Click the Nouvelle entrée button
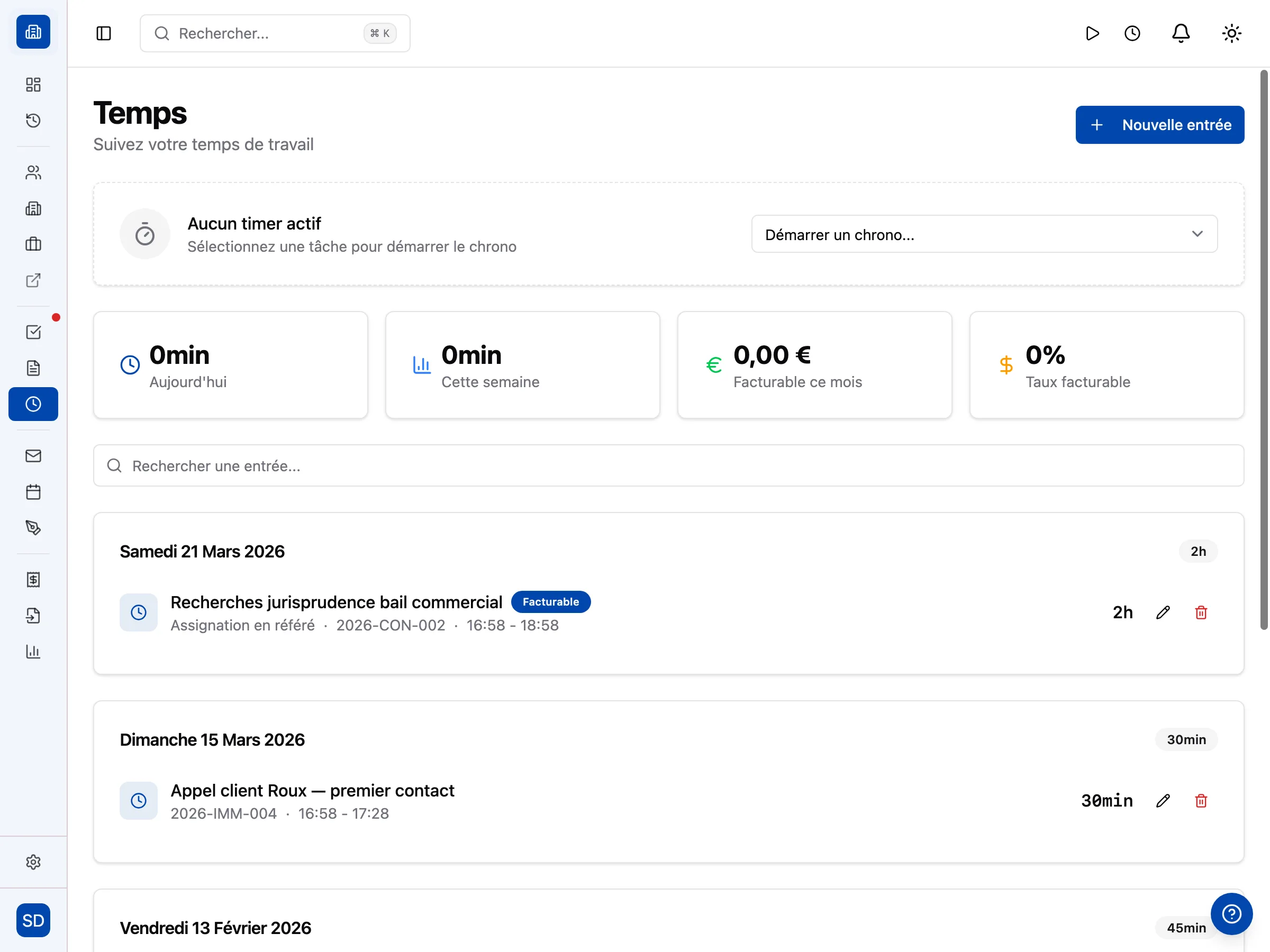This screenshot has height=952, width=1270. [x=1159, y=124]
